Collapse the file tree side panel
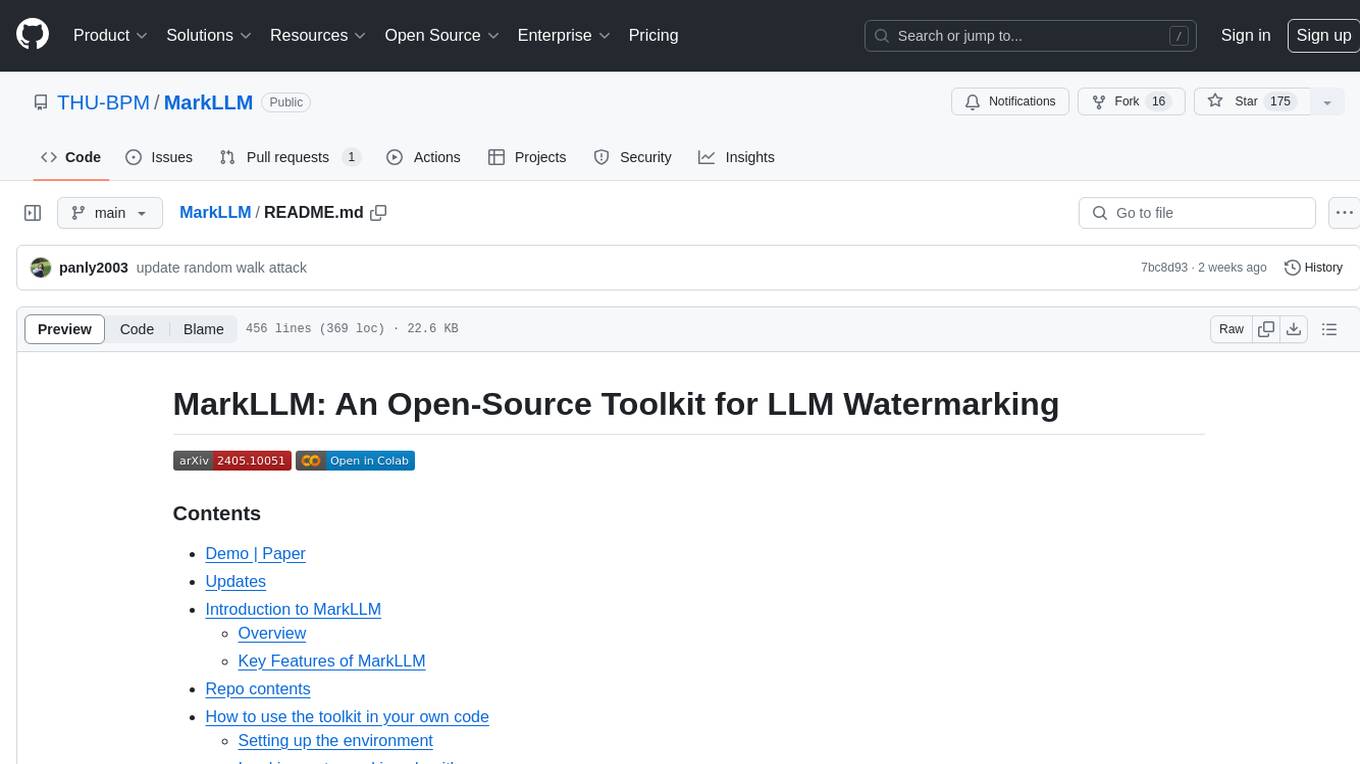The image size is (1360, 764). [x=32, y=213]
